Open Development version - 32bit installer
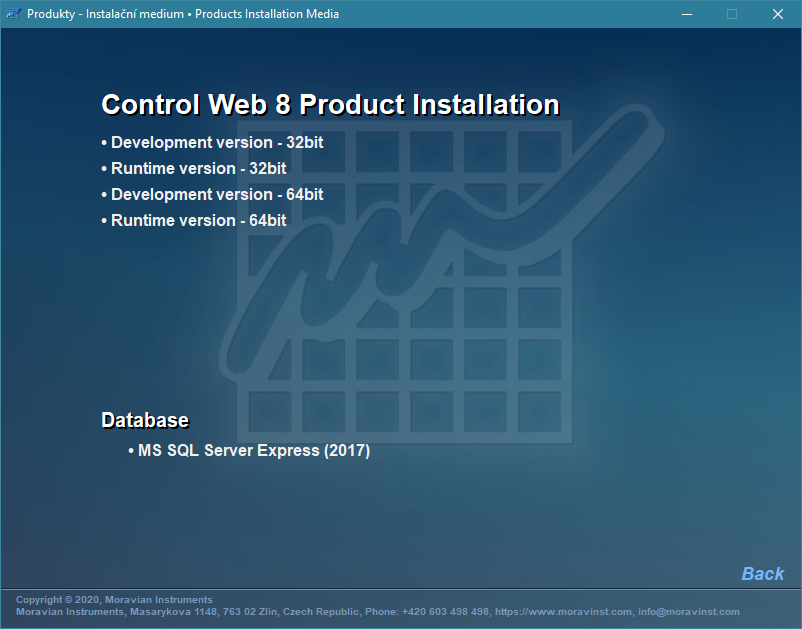Viewport: 802px width, 629px height. [x=217, y=142]
